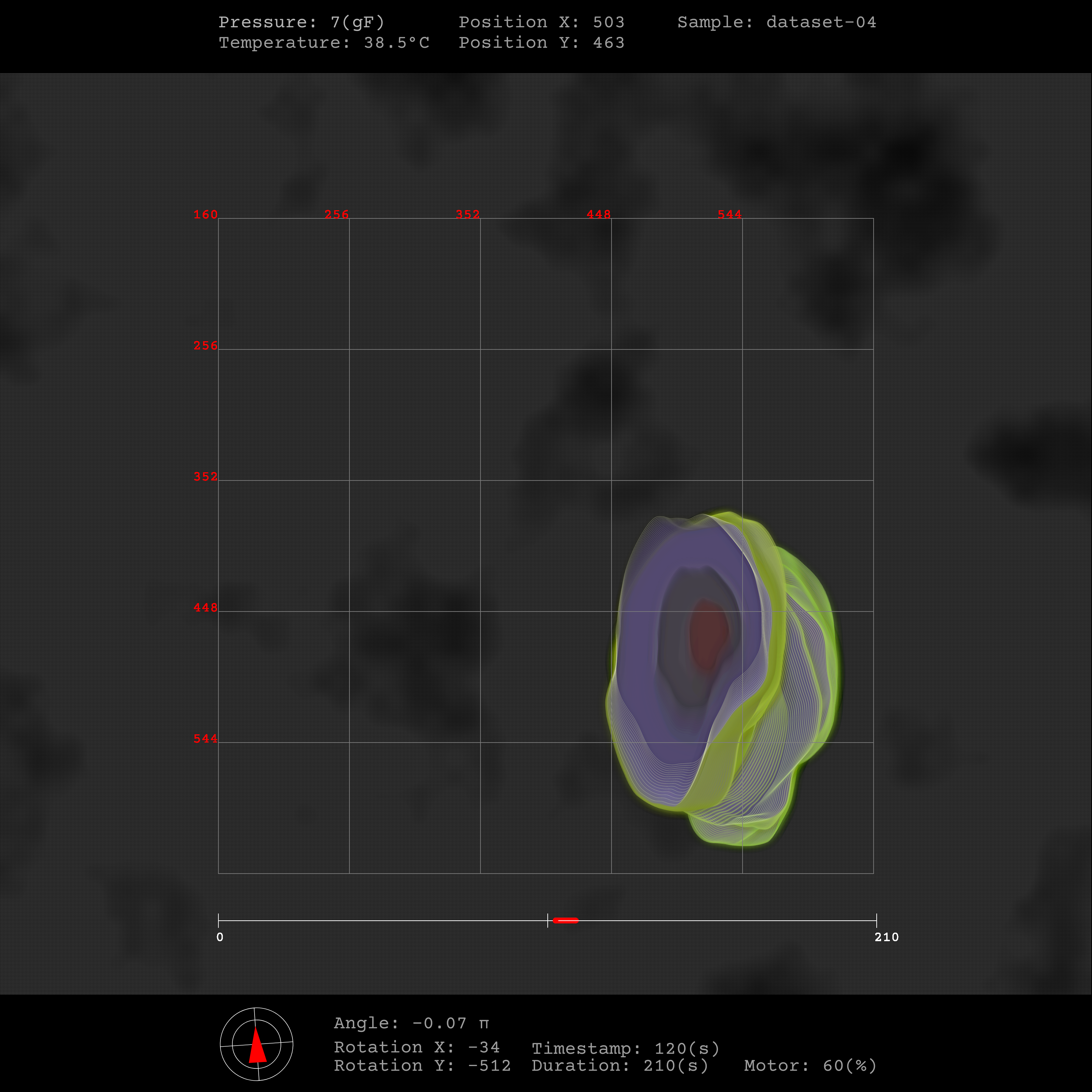Screen dimensions: 1092x1092
Task: Click the Duration 210(s) readout
Action: click(619, 1065)
